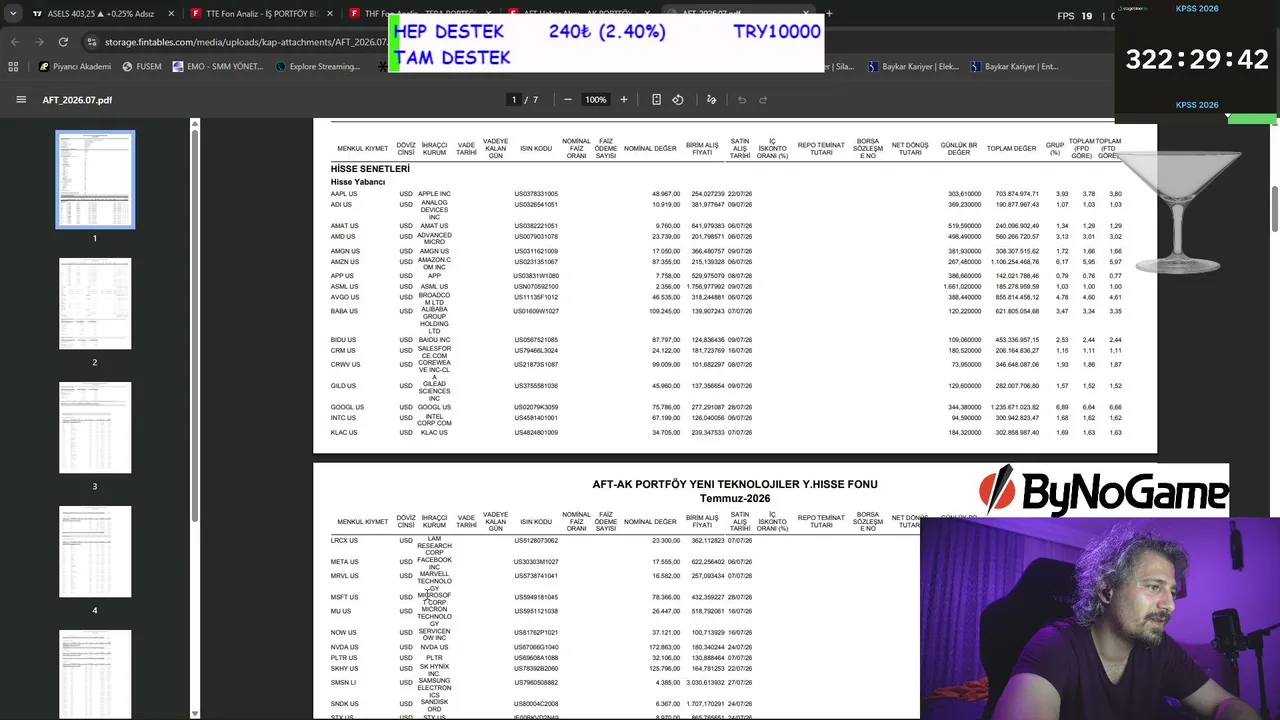Click the LRCX US security cell

(344, 540)
